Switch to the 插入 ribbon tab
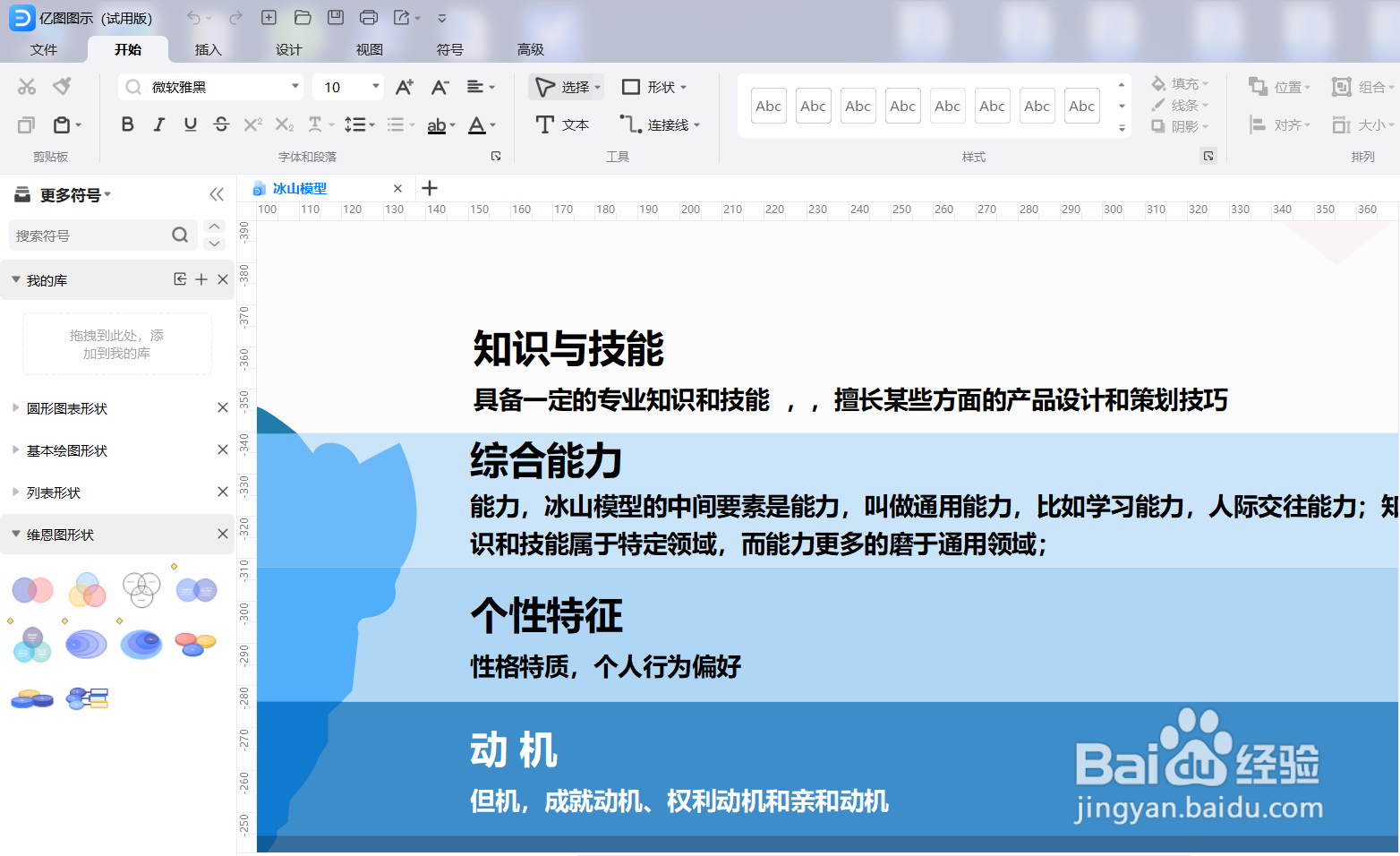The height and width of the screenshot is (856, 1400). pyautogui.click(x=208, y=50)
